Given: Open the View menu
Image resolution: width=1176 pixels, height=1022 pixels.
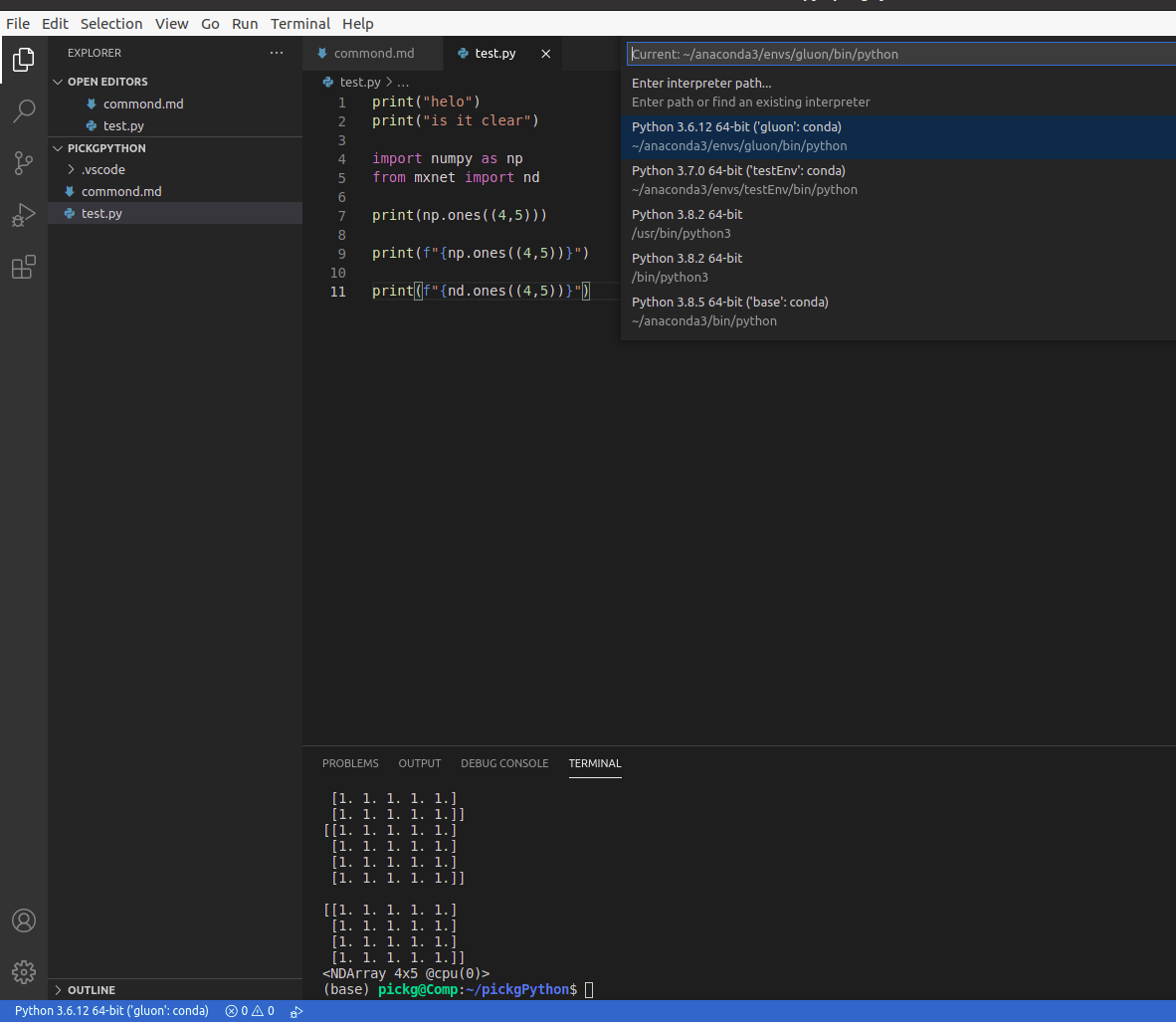Looking at the screenshot, I should pos(172,24).
